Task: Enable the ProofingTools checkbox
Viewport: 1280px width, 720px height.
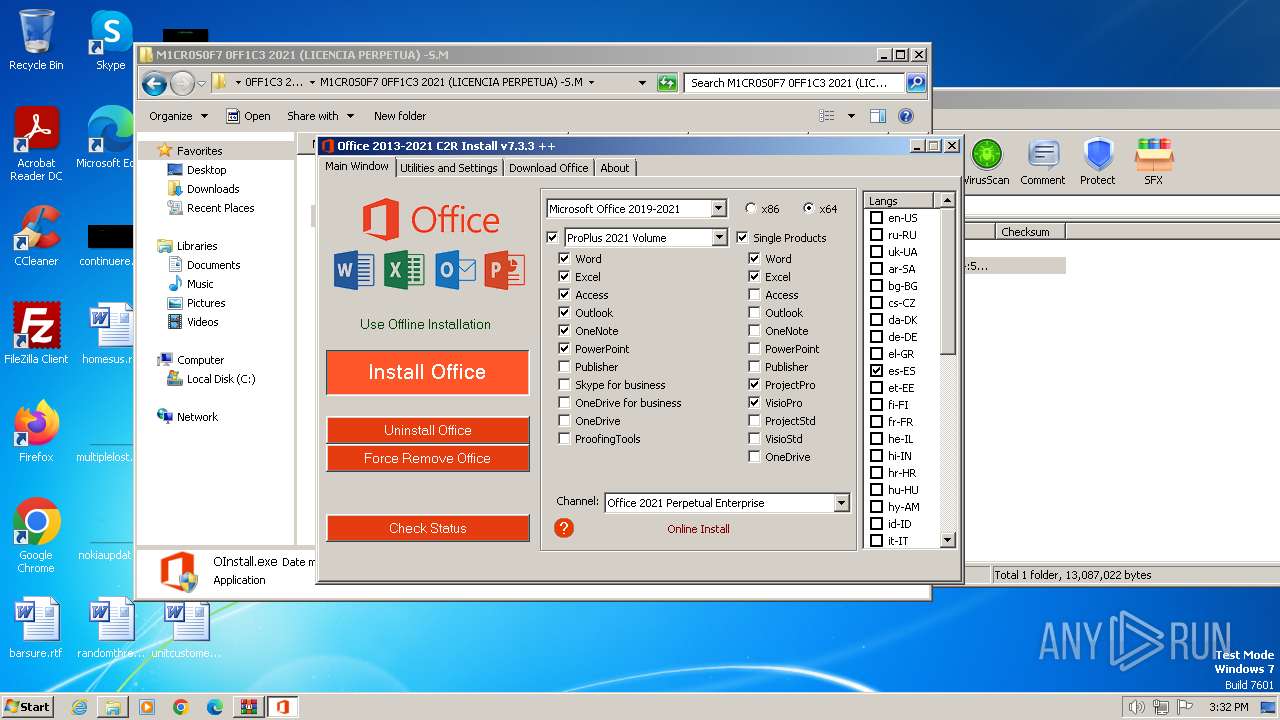Action: coord(565,439)
